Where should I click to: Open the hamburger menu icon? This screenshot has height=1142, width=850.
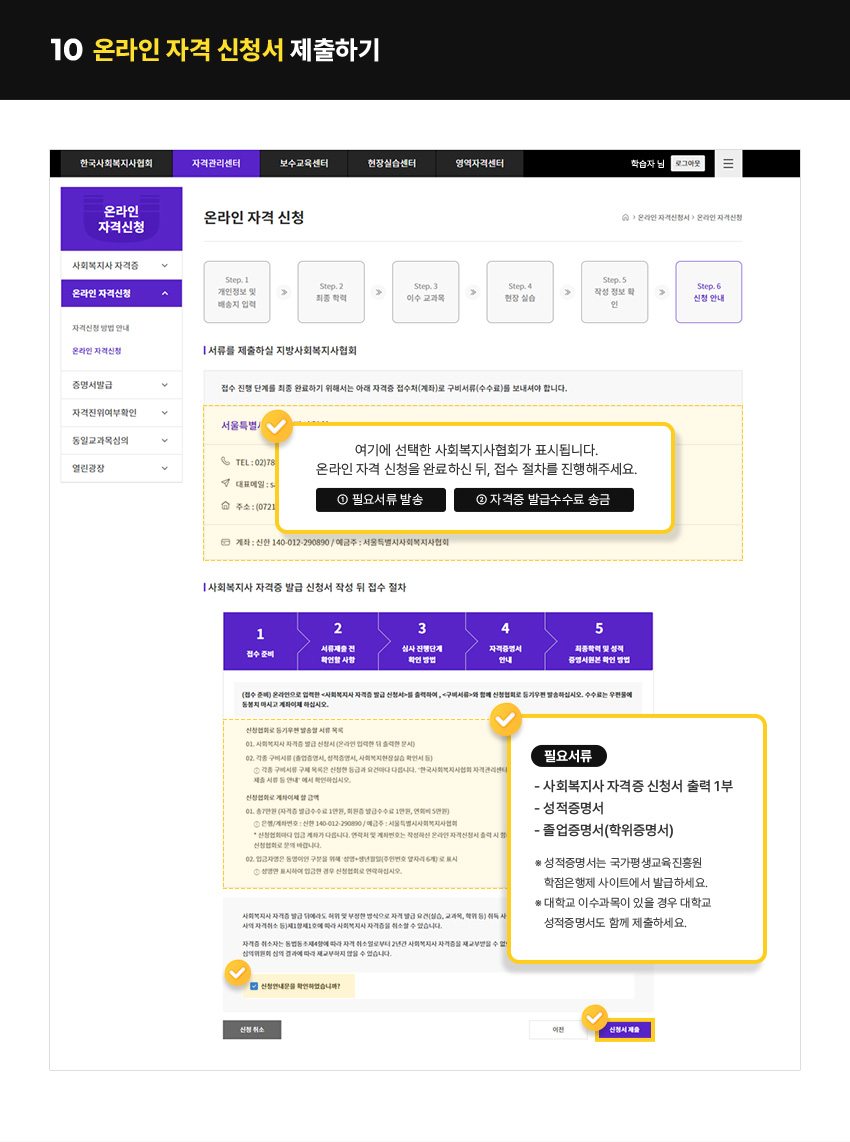coord(728,164)
